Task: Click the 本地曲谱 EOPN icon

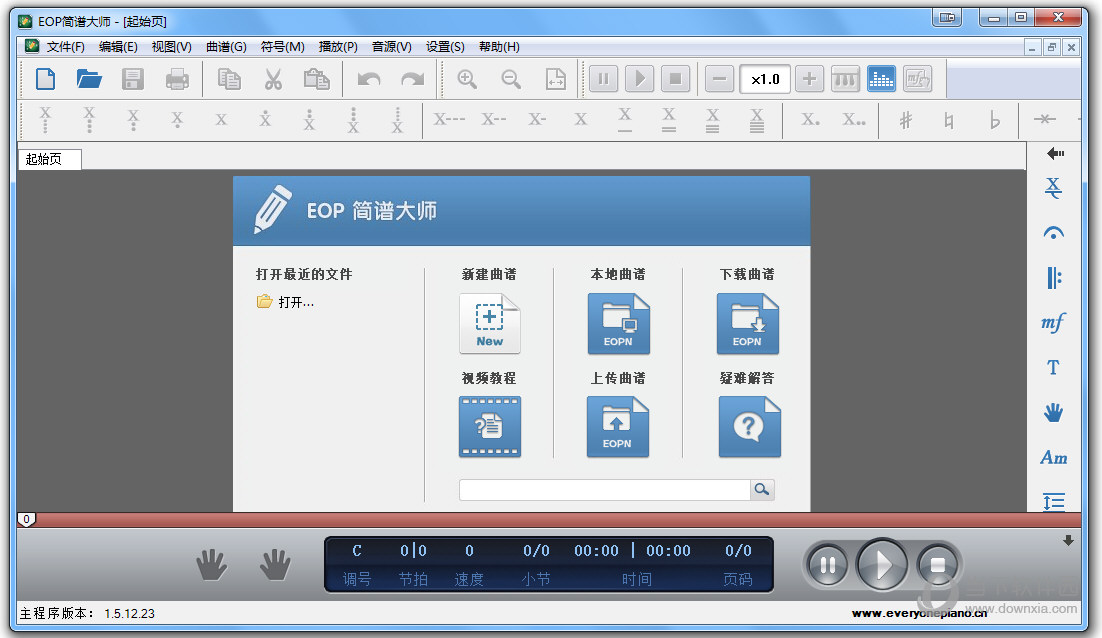Action: click(618, 323)
